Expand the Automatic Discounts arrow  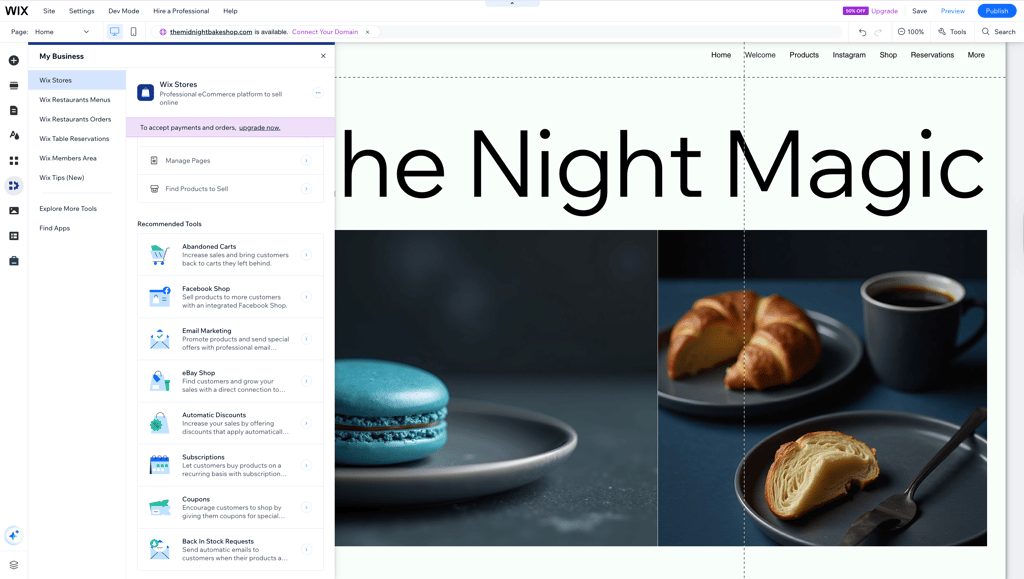click(x=306, y=423)
